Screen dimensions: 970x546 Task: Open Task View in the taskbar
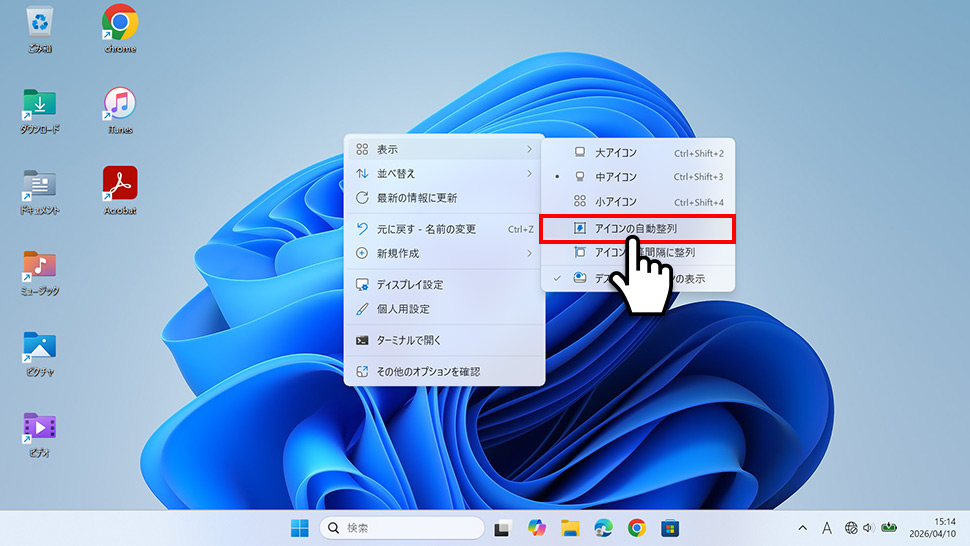[x=502, y=528]
